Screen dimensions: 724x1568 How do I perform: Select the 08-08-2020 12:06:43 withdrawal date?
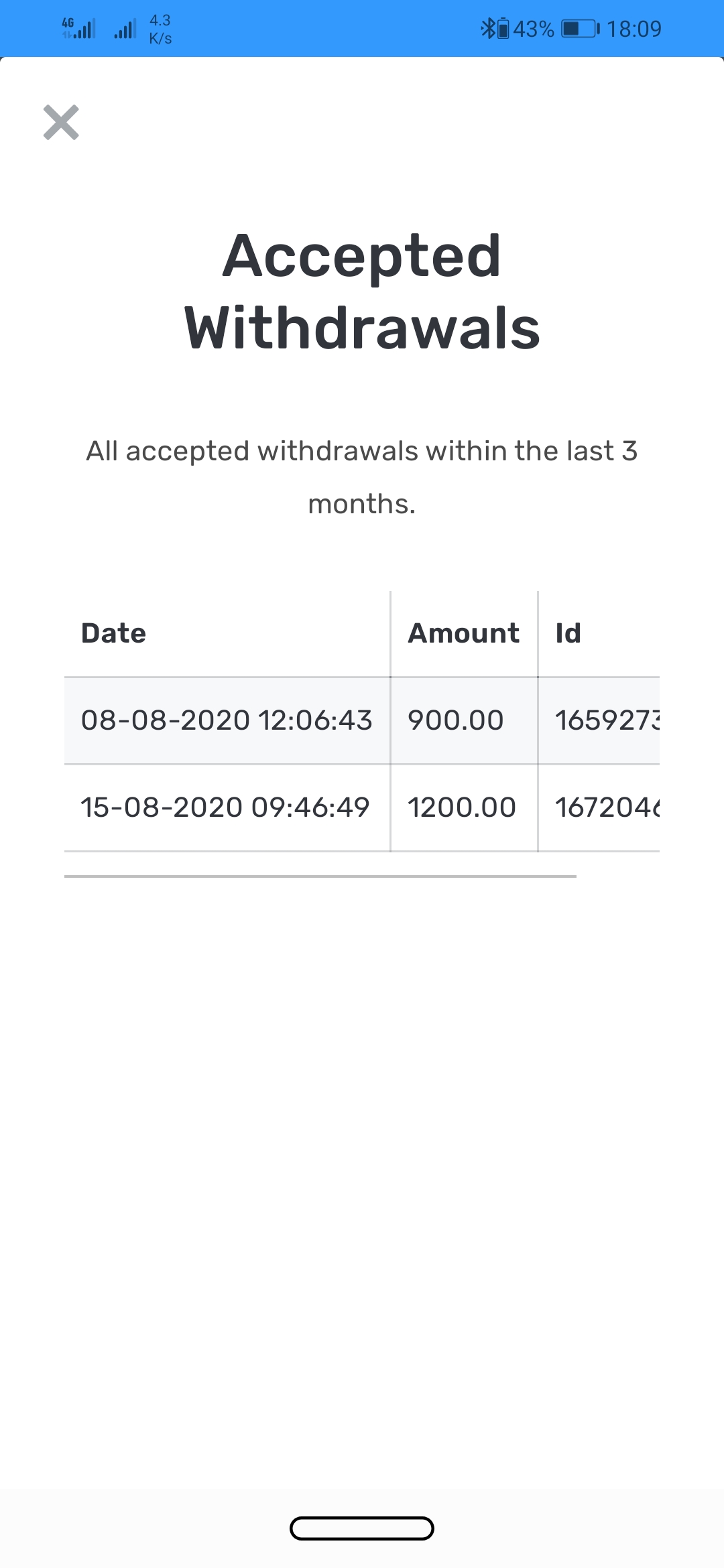click(x=227, y=720)
